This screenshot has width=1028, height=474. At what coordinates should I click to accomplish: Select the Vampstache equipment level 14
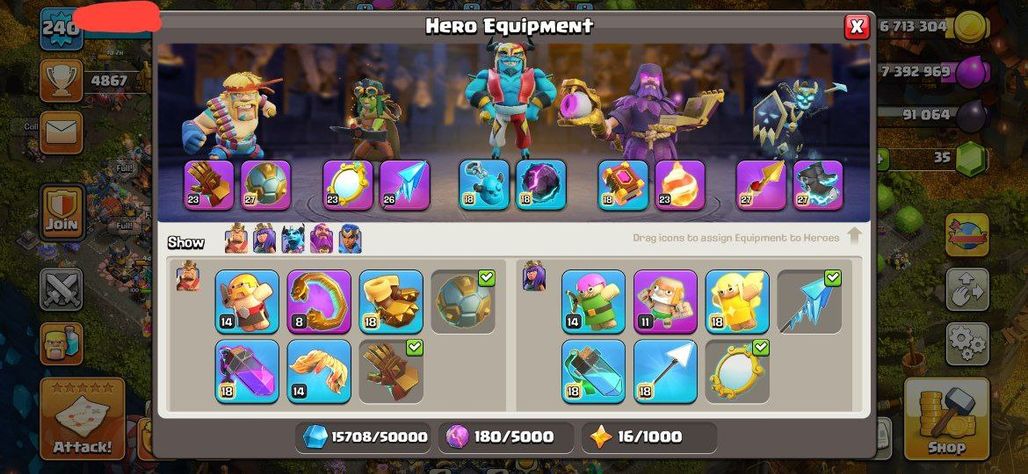coord(319,371)
